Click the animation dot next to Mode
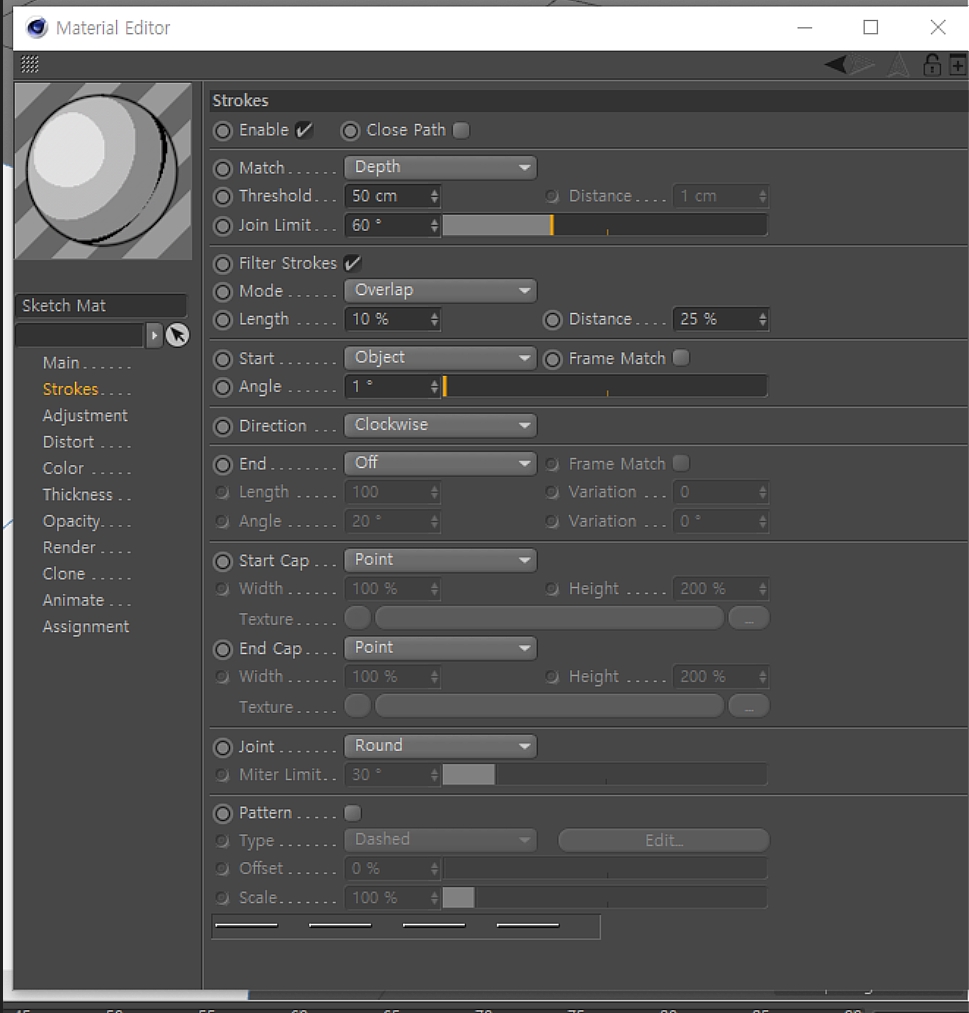The image size is (969, 1013). (223, 292)
